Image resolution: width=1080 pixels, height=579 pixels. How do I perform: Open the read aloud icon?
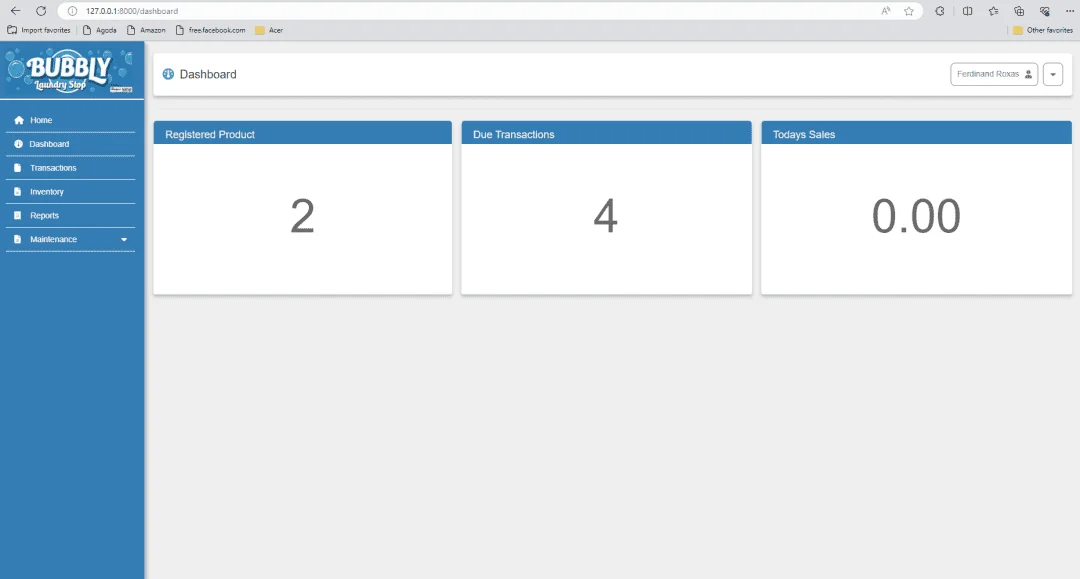click(x=886, y=11)
